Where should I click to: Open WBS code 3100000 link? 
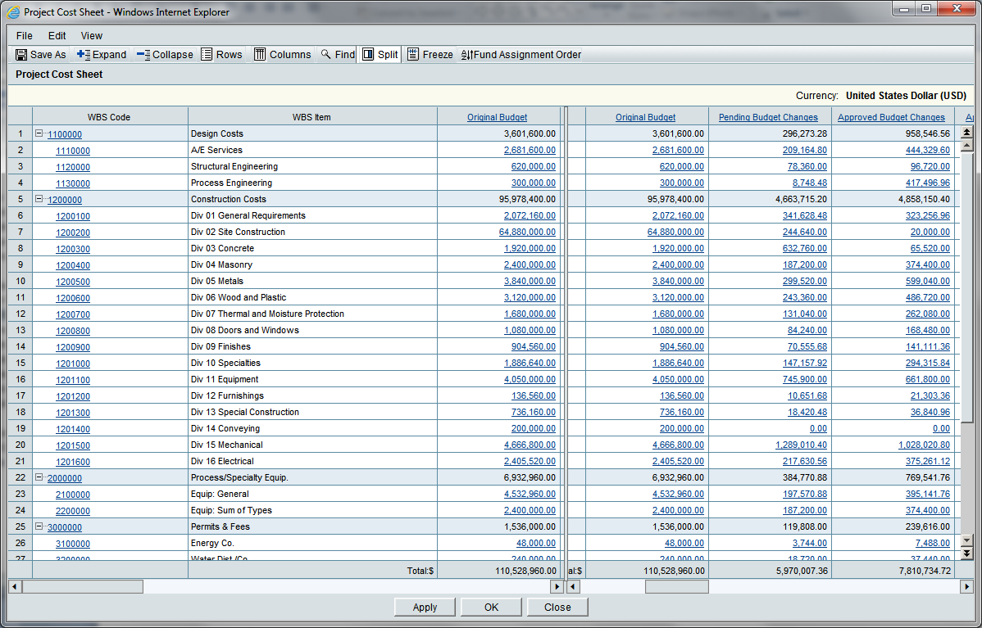tap(73, 544)
